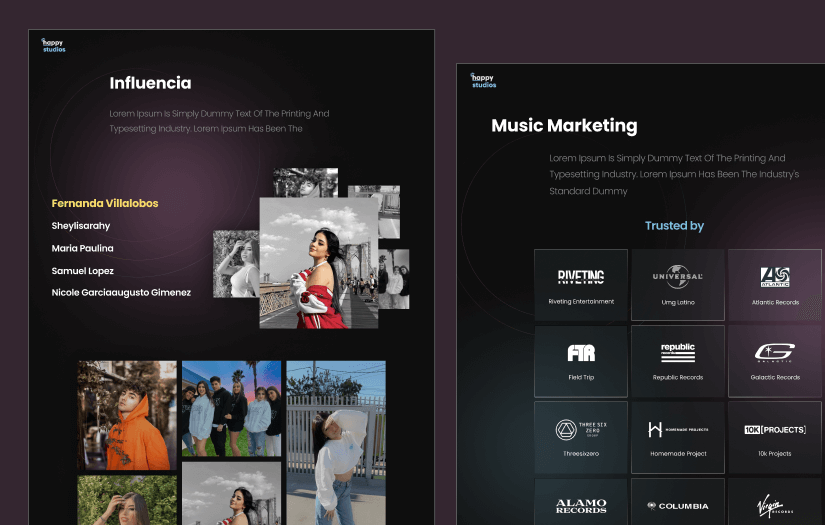Open the large color photo with red jacket
The width and height of the screenshot is (825, 525).
(x=319, y=263)
